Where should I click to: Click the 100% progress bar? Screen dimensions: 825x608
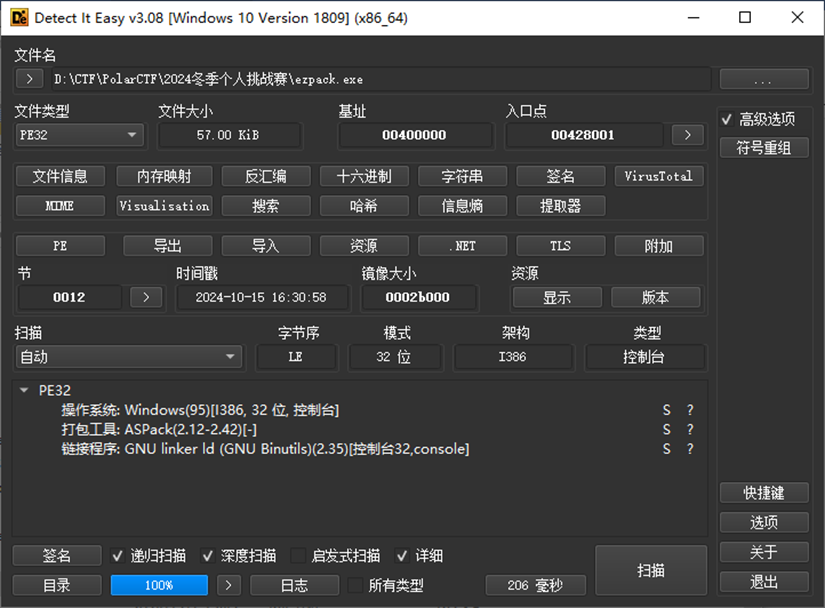(159, 585)
